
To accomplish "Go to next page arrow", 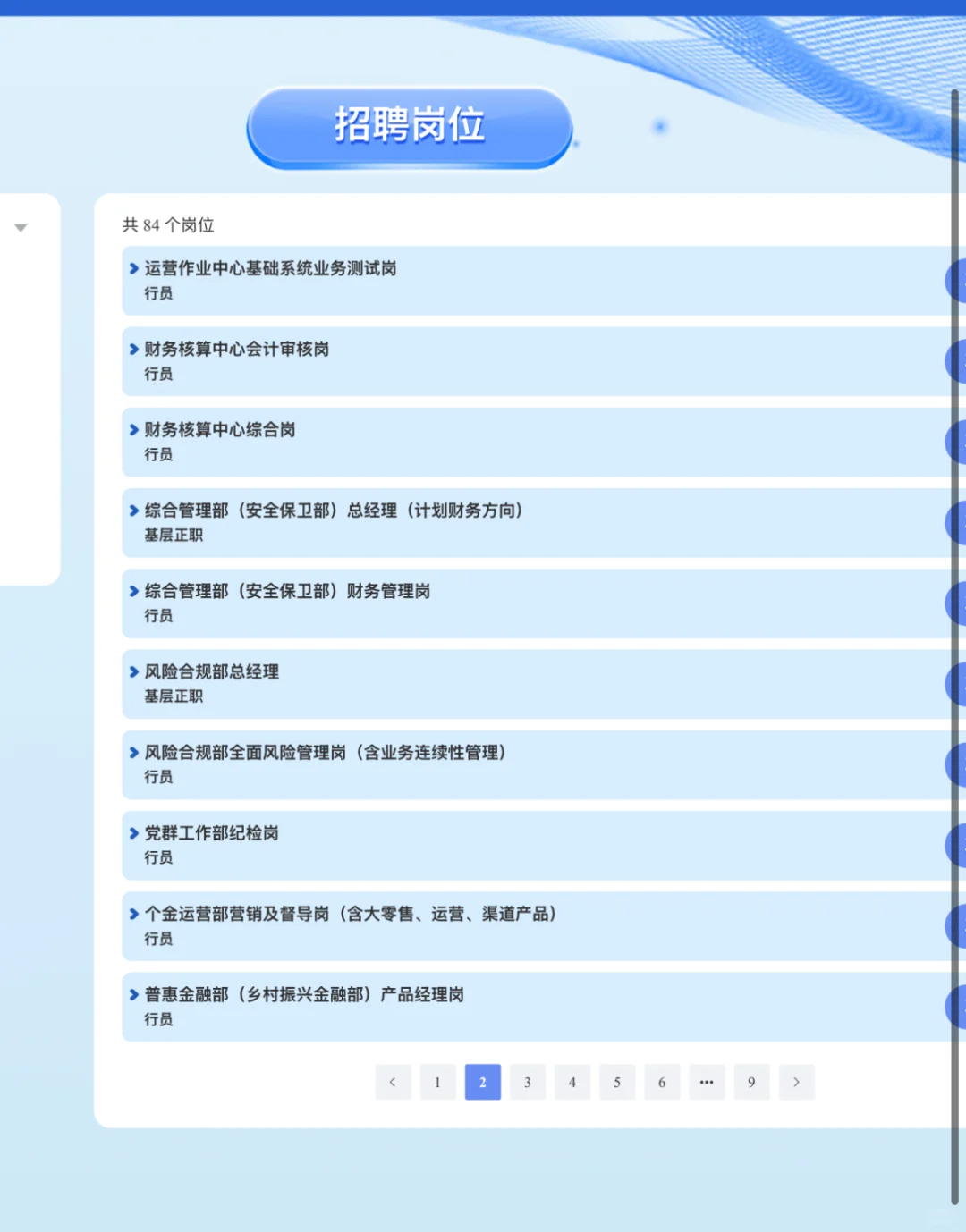I will pos(796,1082).
